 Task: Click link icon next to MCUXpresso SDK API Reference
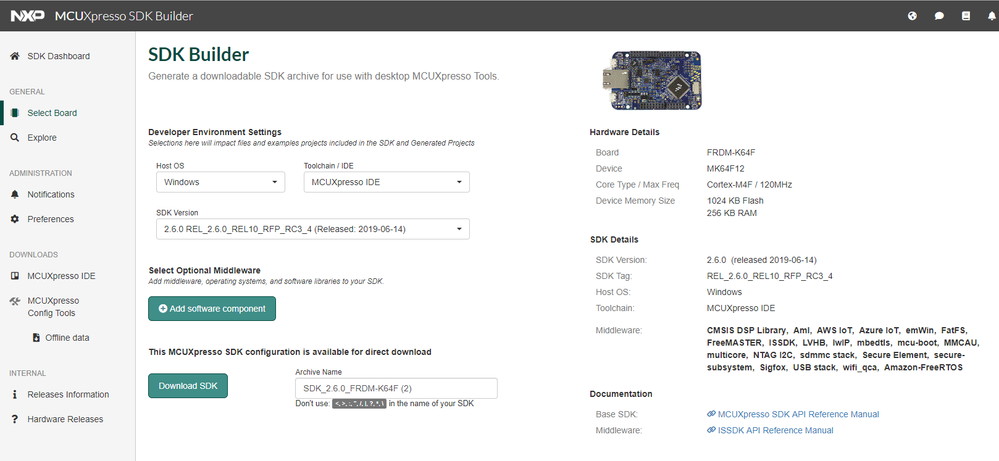tap(711, 414)
